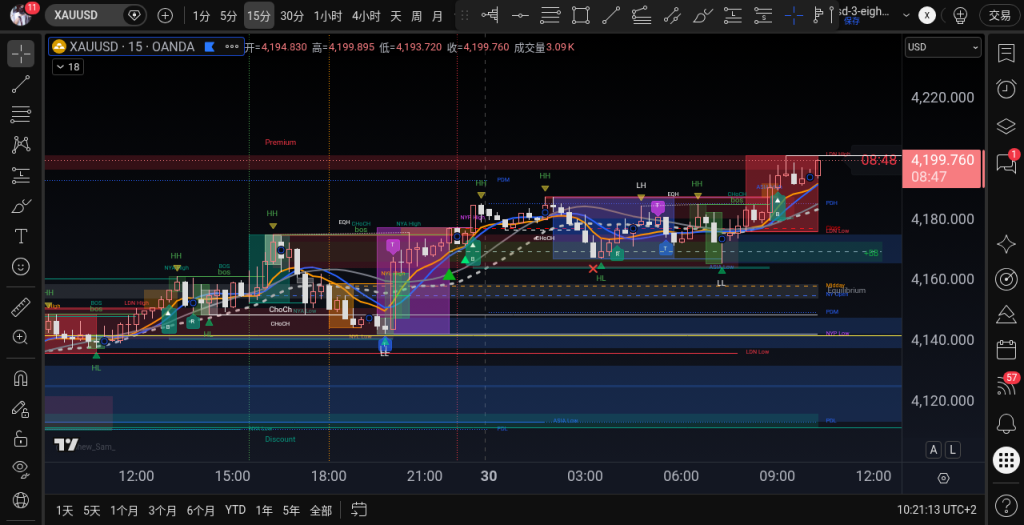Click the 10:21:13 UTC+2 timezone clock
Screen dimensions: 1024x525
coord(936,510)
